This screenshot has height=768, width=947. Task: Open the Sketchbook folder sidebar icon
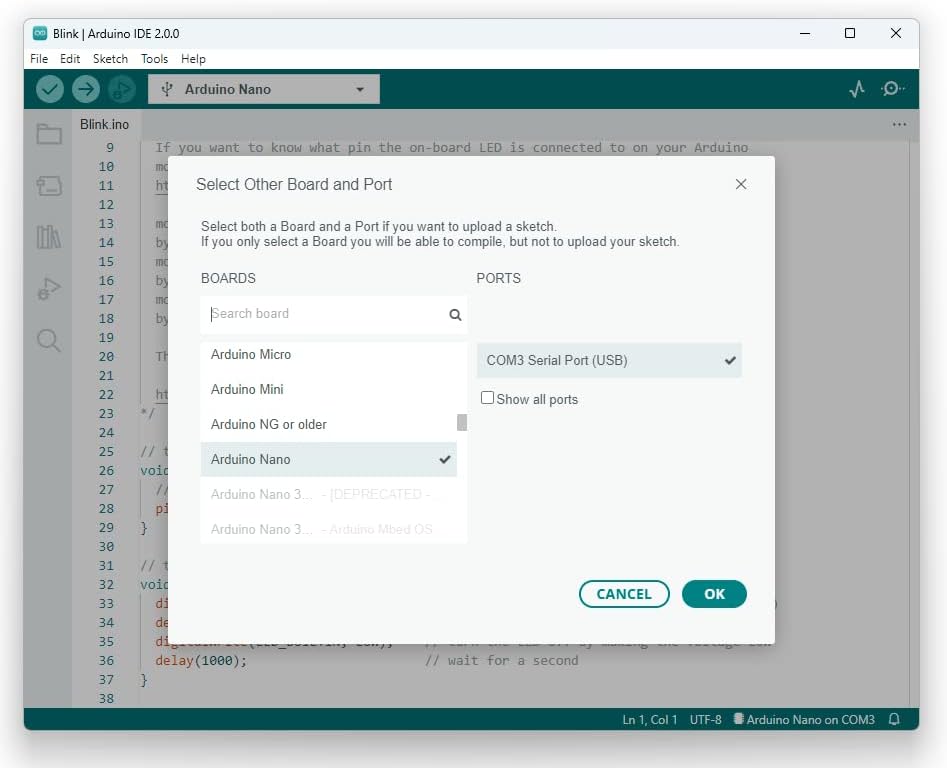pyautogui.click(x=49, y=133)
